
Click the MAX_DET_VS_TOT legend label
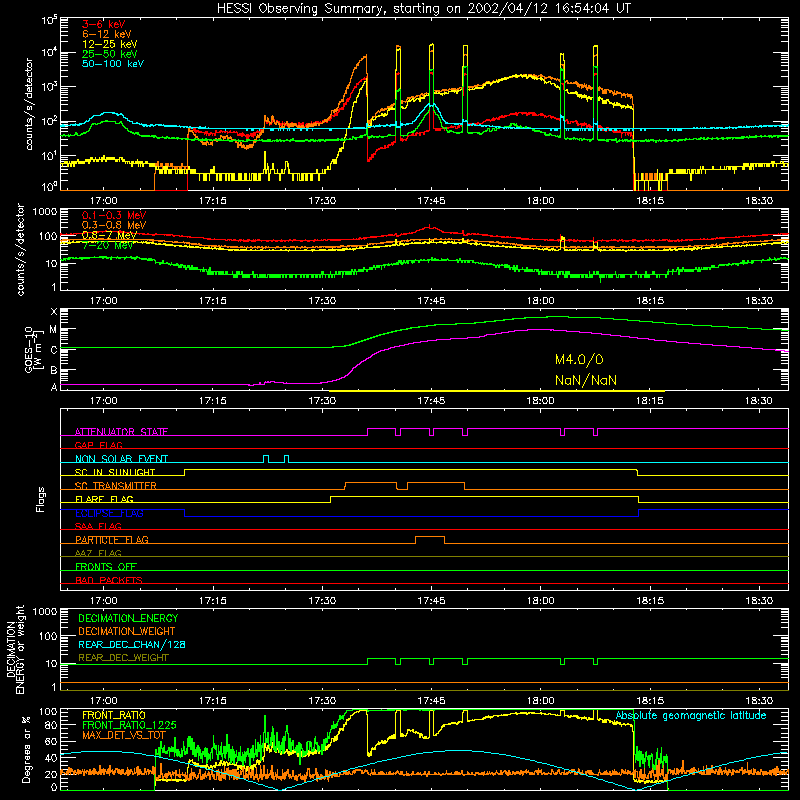(x=123, y=735)
